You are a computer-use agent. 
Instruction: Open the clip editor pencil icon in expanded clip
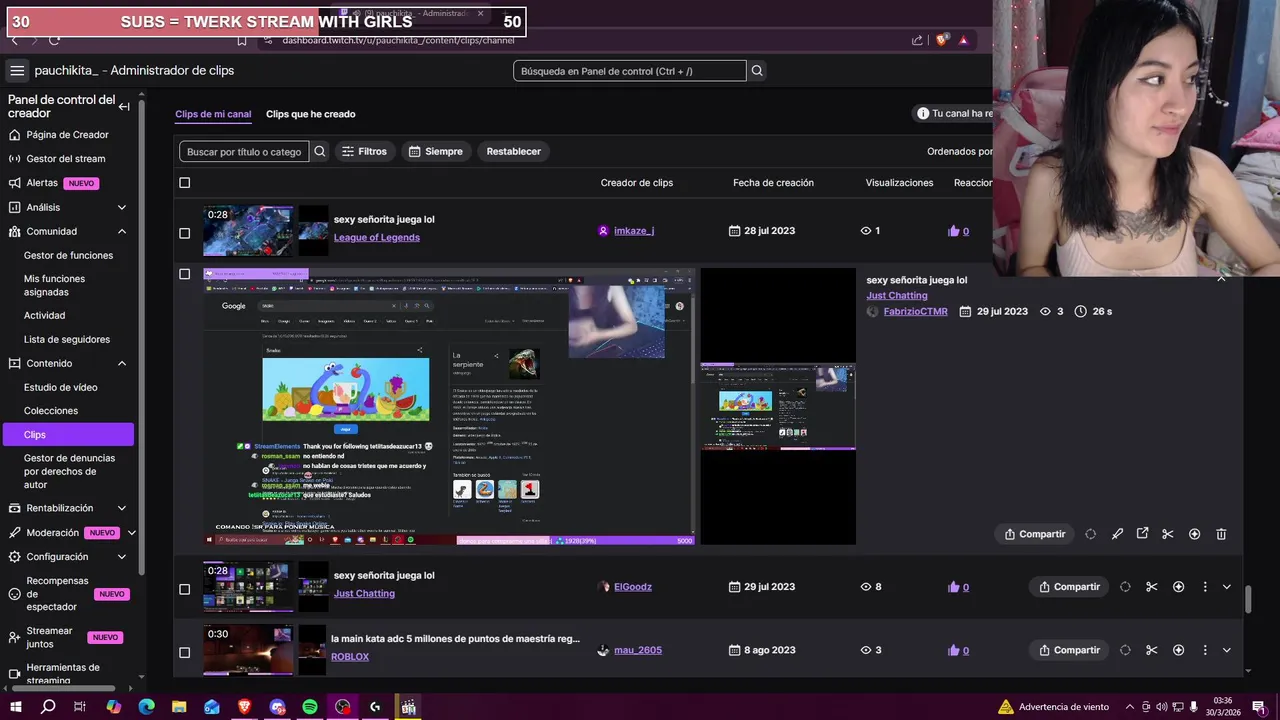coord(1117,534)
